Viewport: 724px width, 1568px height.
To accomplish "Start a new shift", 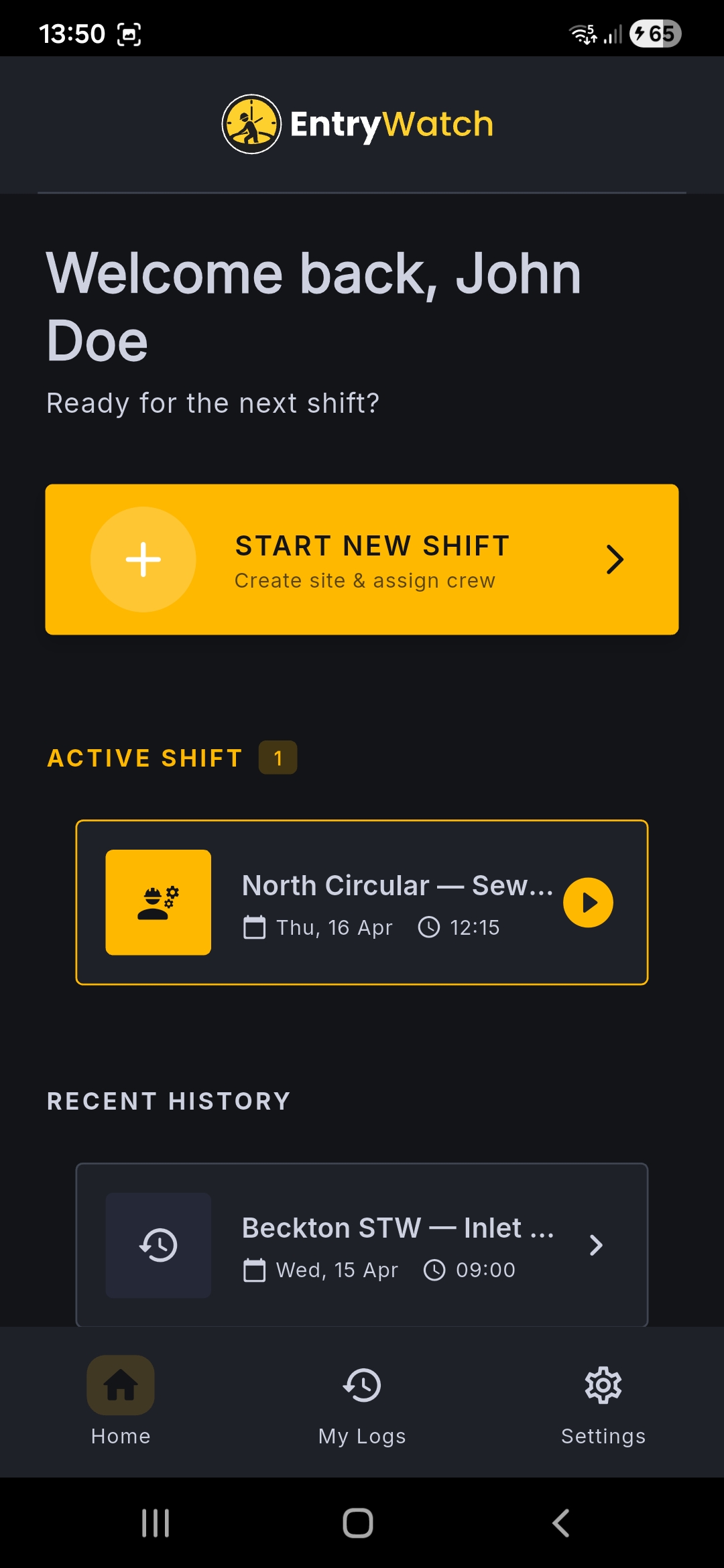I will 362,560.
